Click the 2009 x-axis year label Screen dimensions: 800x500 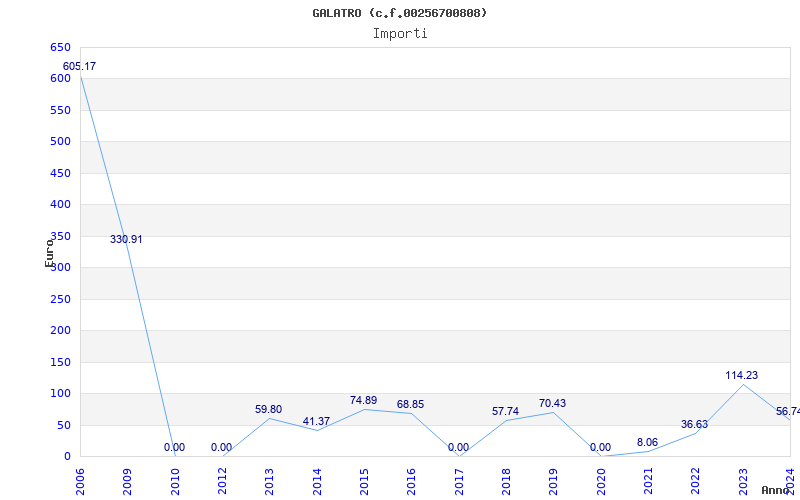(128, 482)
